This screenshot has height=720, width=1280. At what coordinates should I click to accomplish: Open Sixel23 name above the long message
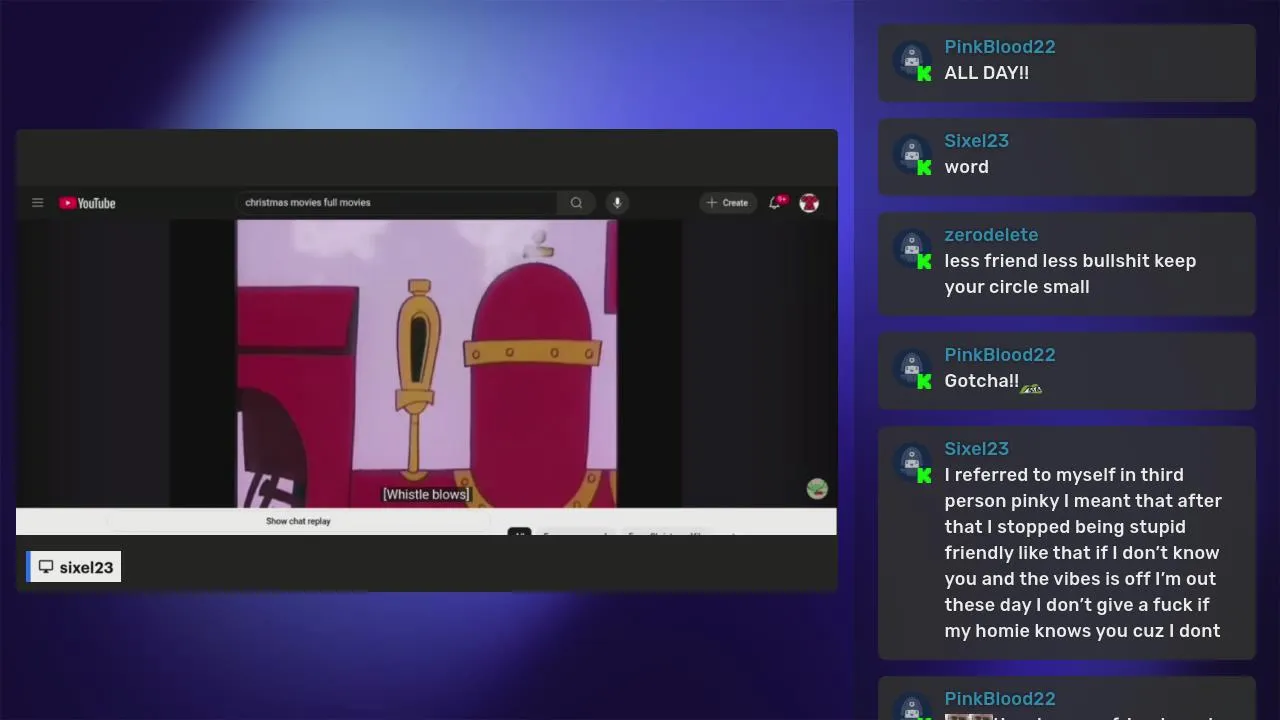976,449
